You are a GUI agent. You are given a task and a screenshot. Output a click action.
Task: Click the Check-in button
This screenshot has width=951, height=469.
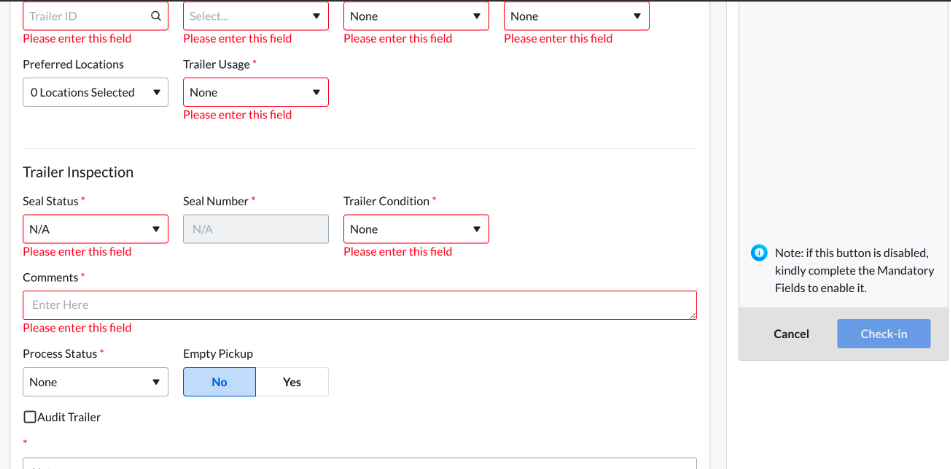tap(883, 334)
